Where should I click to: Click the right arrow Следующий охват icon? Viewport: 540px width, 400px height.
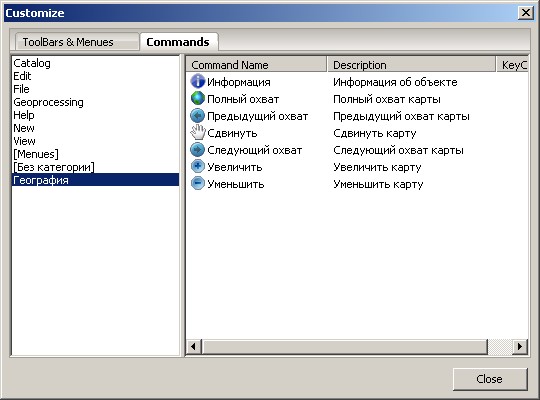click(198, 150)
